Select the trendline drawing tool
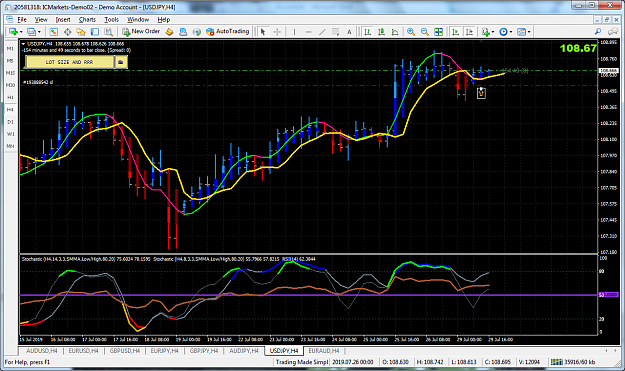This screenshot has height=371, width=625. (322, 31)
